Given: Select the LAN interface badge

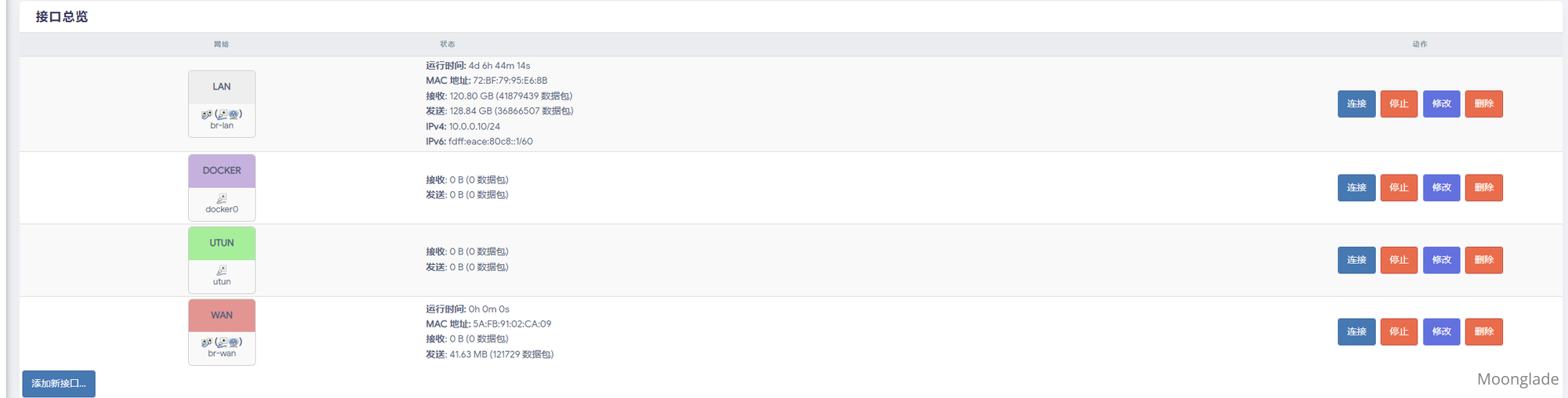Looking at the screenshot, I should tap(222, 87).
